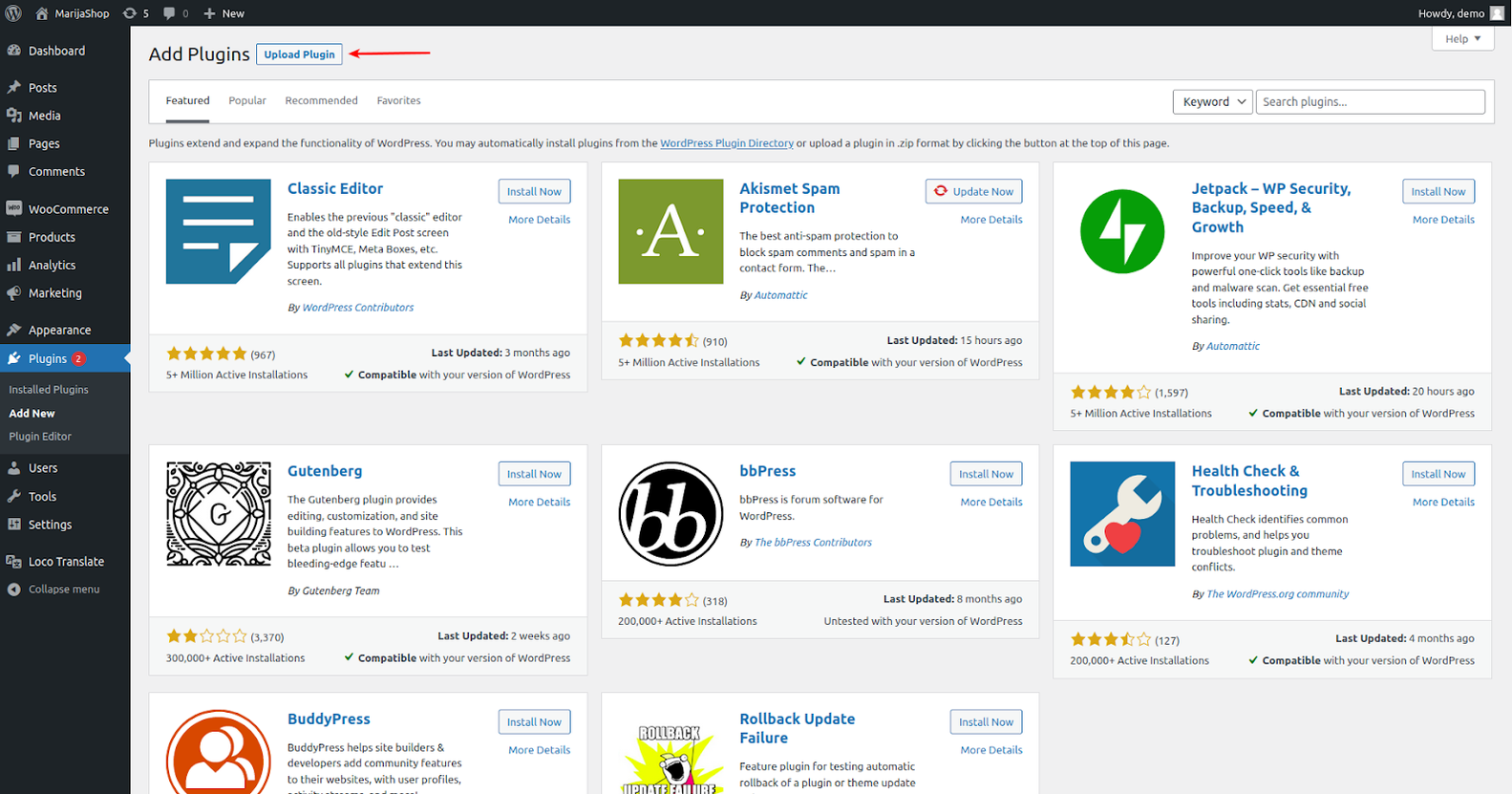Click the Classic Editor plugin icon

219,231
